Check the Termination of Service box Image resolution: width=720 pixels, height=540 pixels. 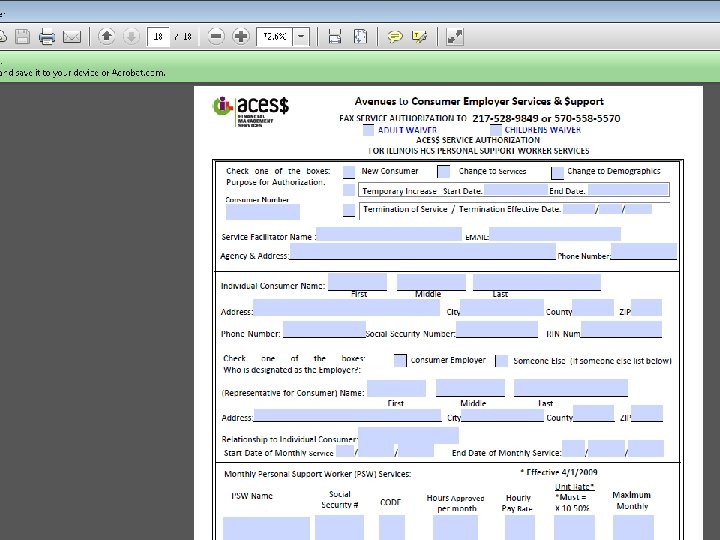[349, 210]
